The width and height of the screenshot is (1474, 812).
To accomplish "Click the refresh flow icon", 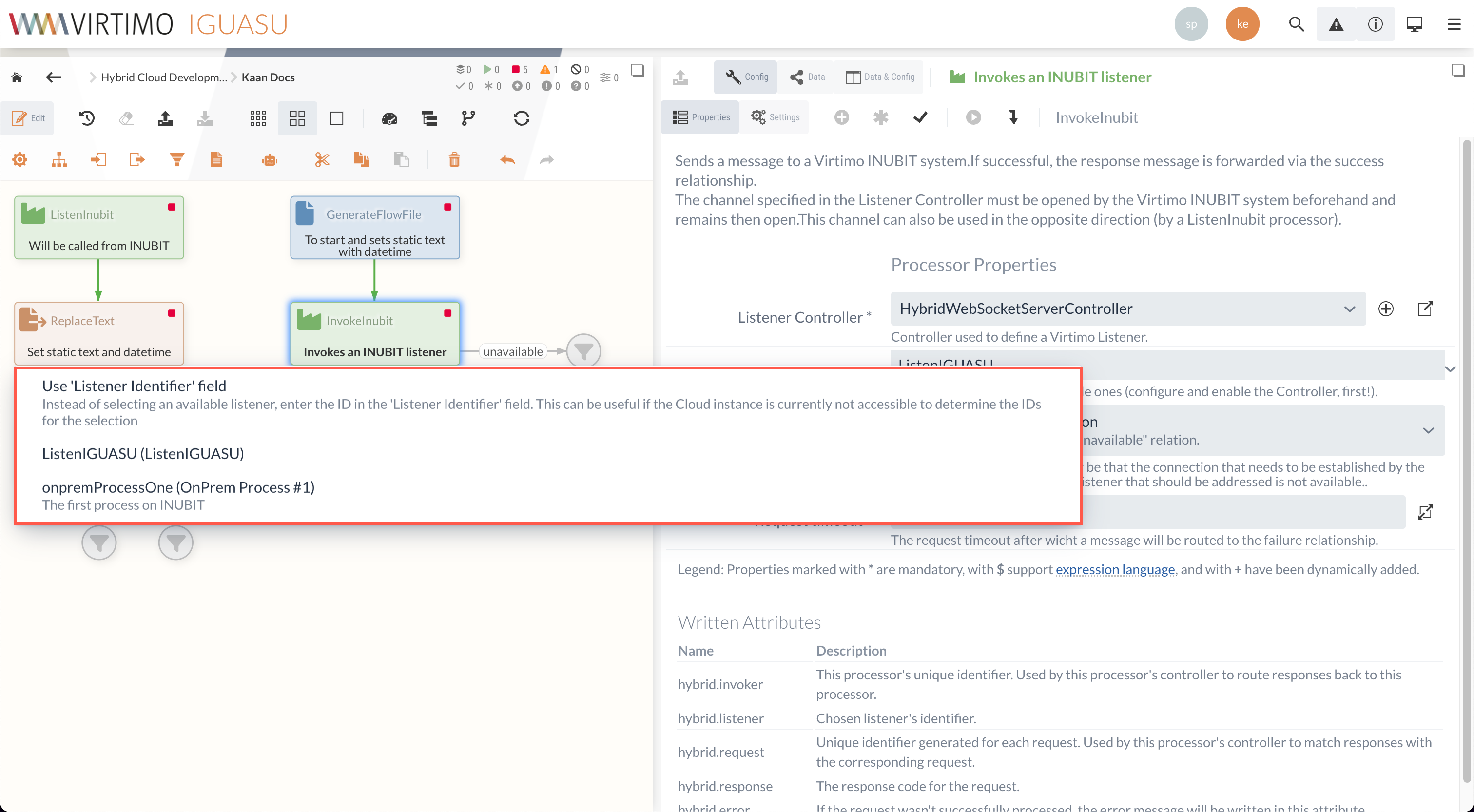I will (x=521, y=118).
